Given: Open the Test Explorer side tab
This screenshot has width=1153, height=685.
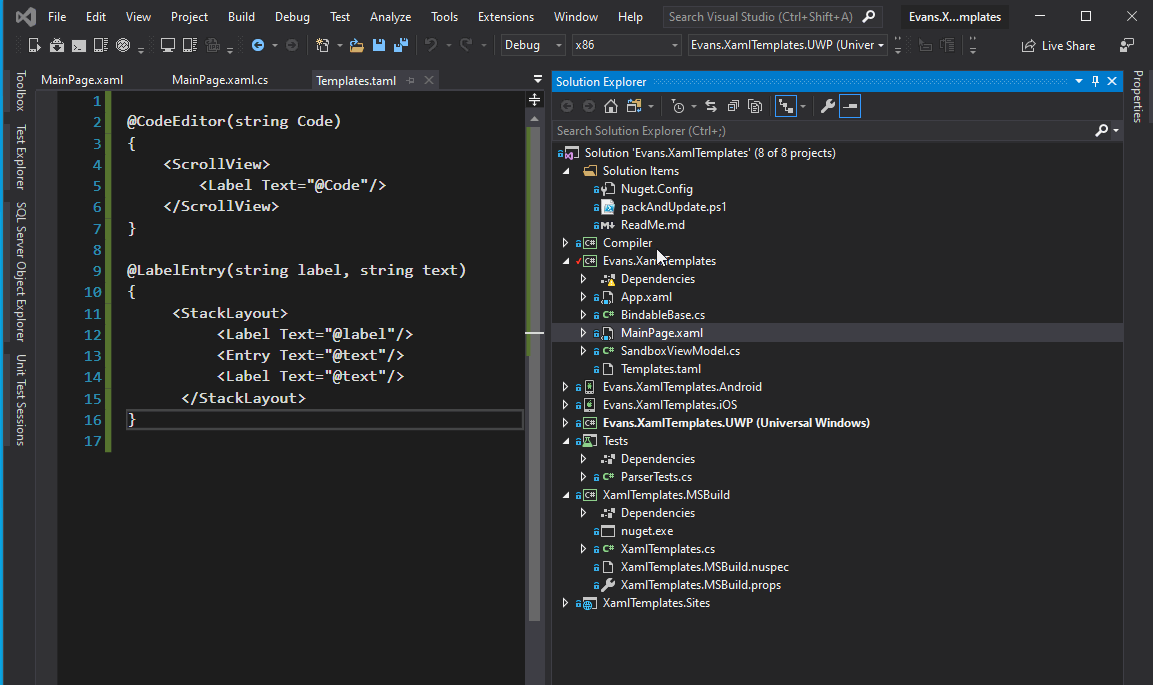Looking at the screenshot, I should coord(21,157).
